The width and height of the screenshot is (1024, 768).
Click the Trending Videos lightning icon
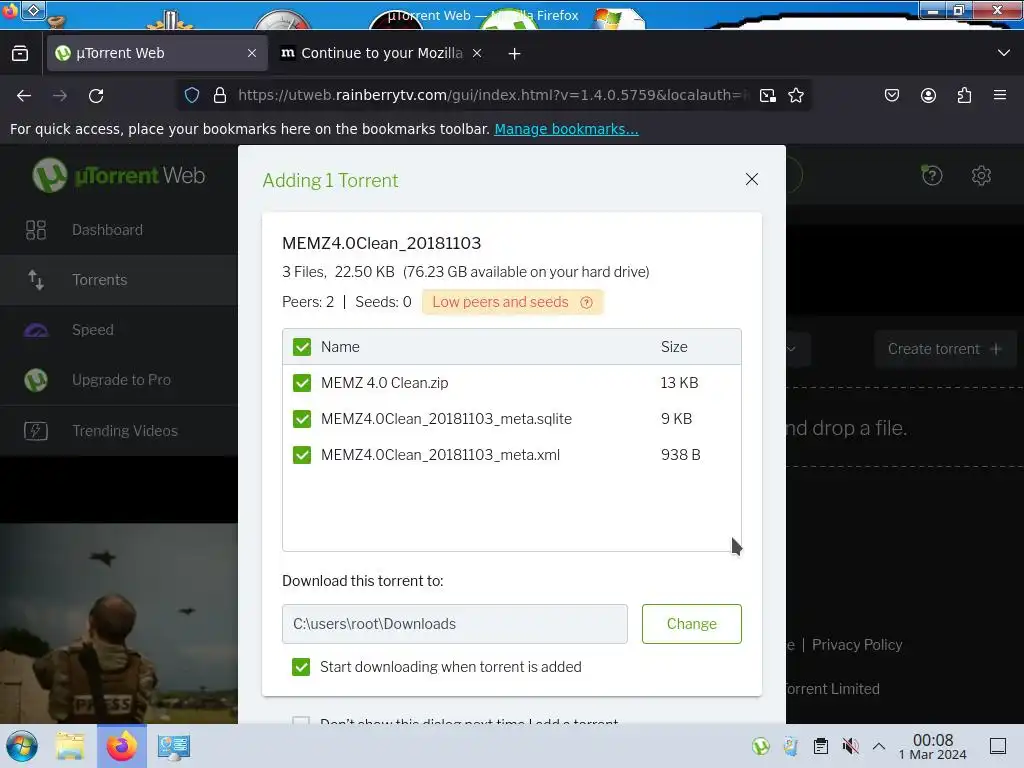(36, 430)
